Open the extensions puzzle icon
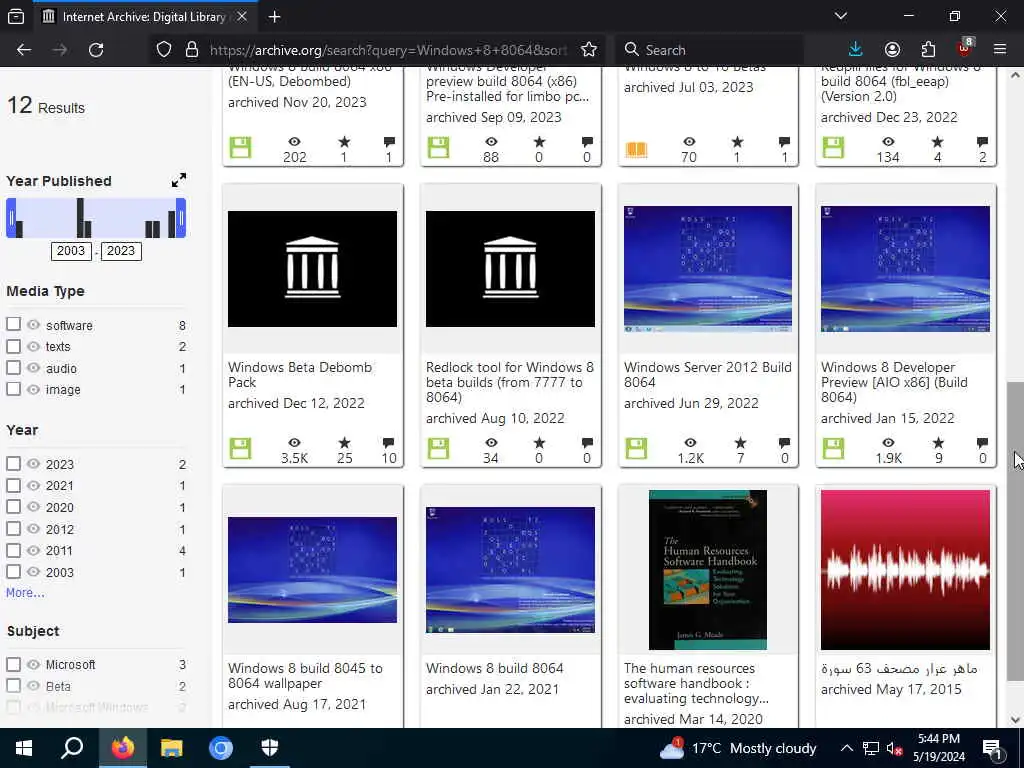The width and height of the screenshot is (1024, 768). pyautogui.click(x=928, y=50)
